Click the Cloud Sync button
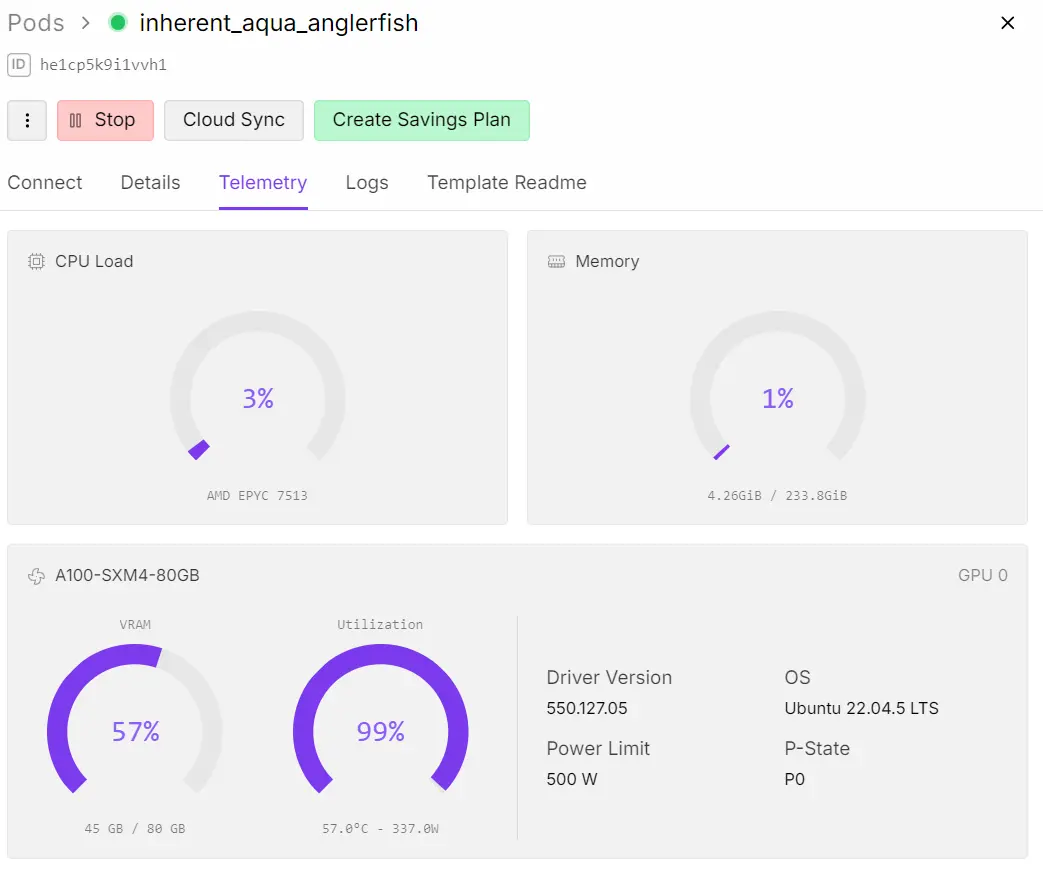The image size is (1043, 869). (x=234, y=120)
